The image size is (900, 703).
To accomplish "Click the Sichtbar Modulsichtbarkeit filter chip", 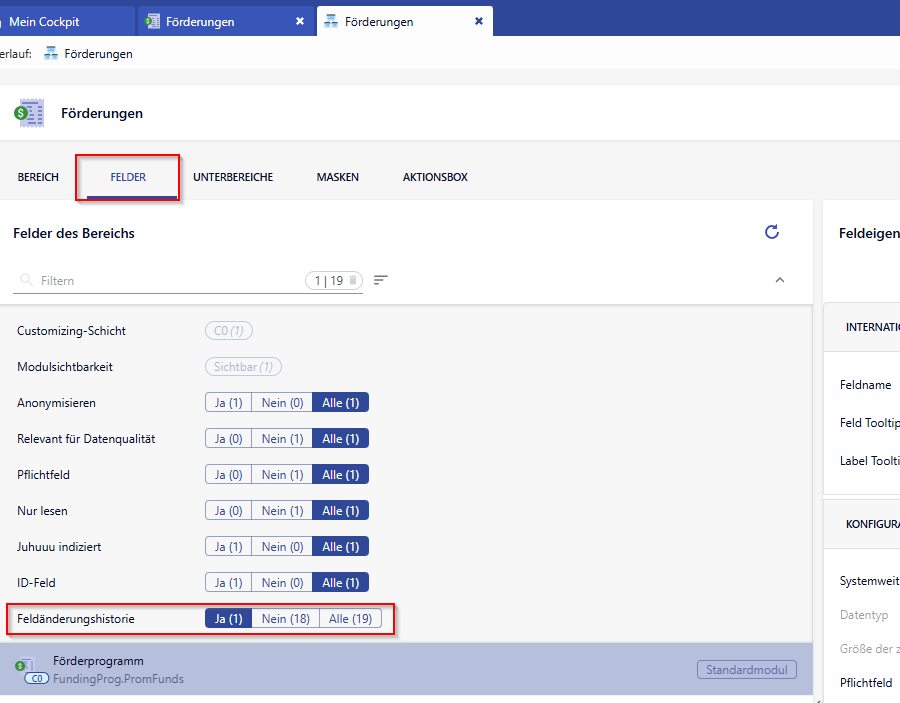I will [243, 367].
